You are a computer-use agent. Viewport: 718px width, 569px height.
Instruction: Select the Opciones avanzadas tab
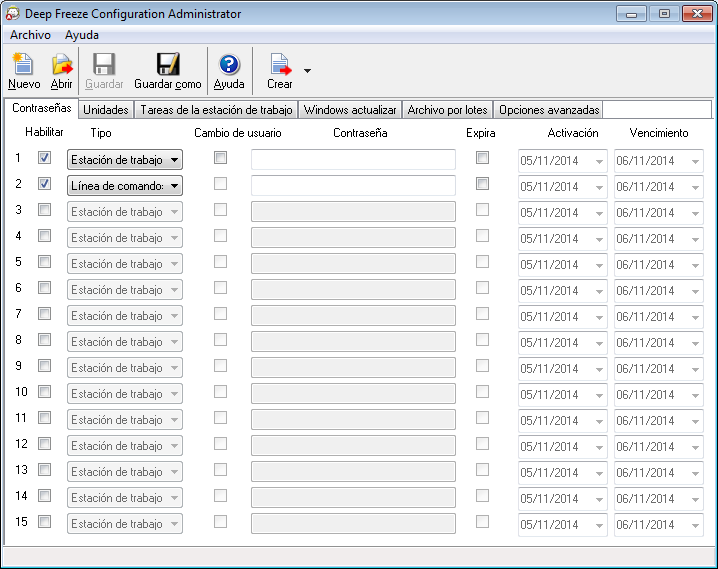click(x=549, y=110)
